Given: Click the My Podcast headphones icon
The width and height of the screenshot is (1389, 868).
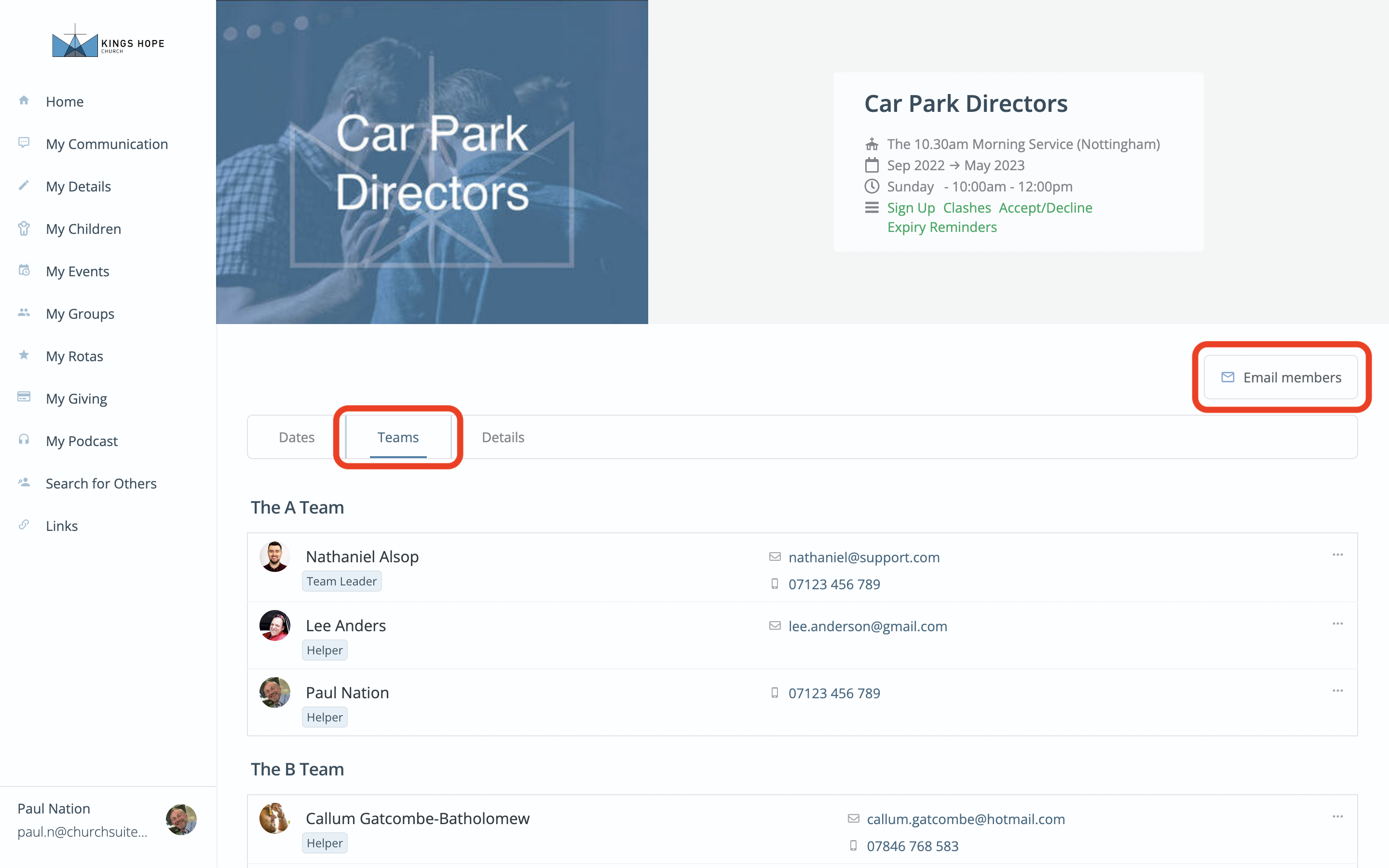Looking at the screenshot, I should pyautogui.click(x=24, y=440).
